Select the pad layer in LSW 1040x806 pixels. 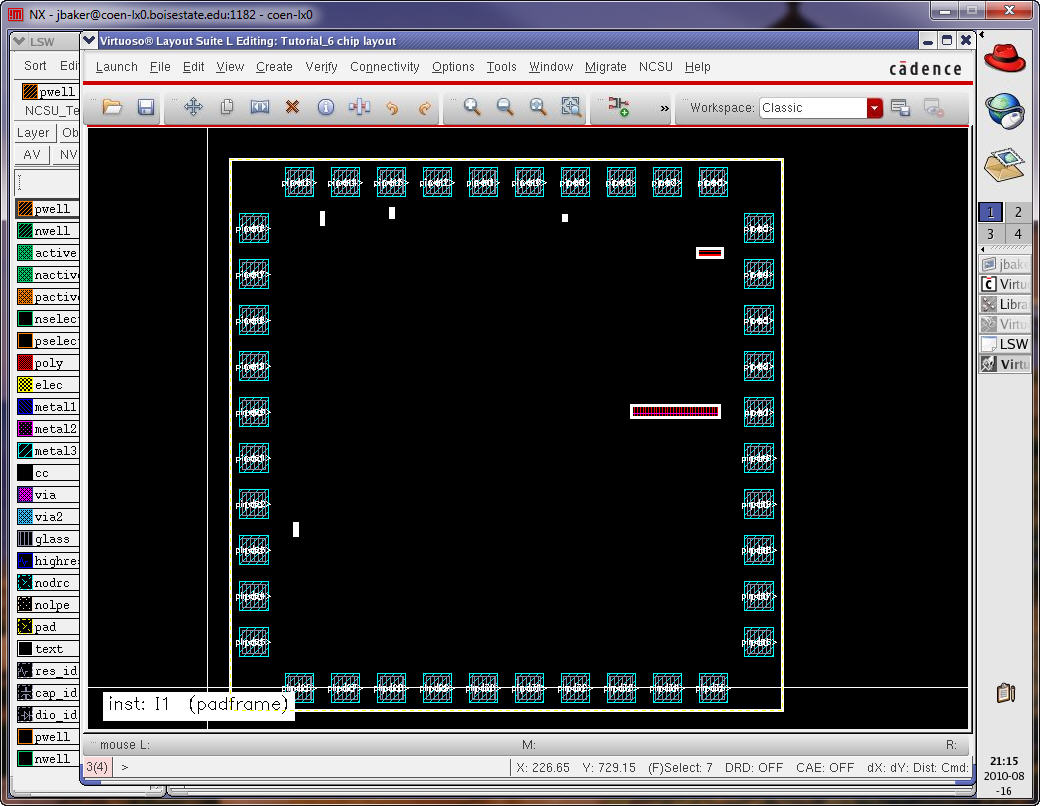pyautogui.click(x=48, y=627)
